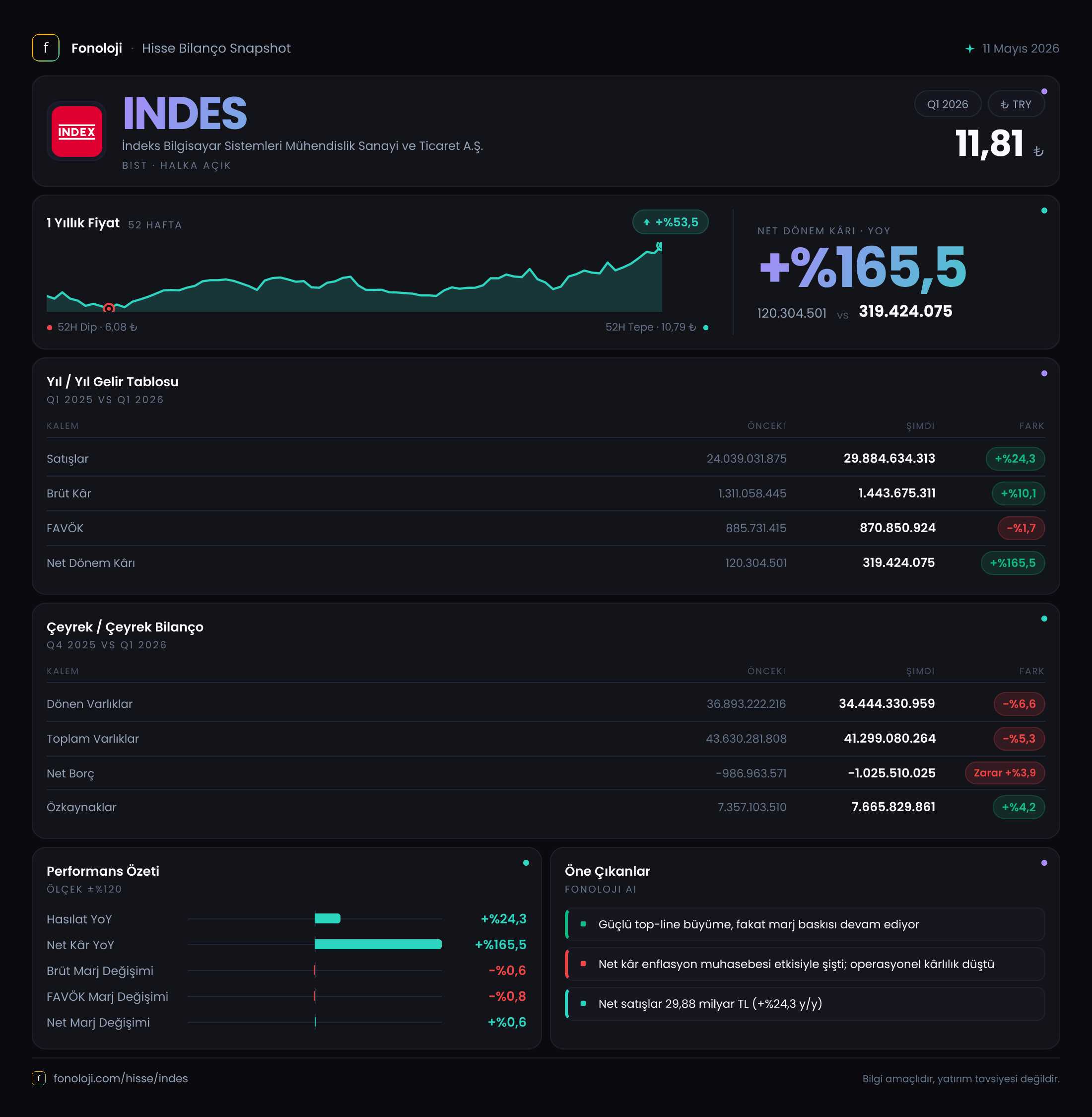Open the red INDEX company logo
Screen dimensions: 1092x1117
77,132
